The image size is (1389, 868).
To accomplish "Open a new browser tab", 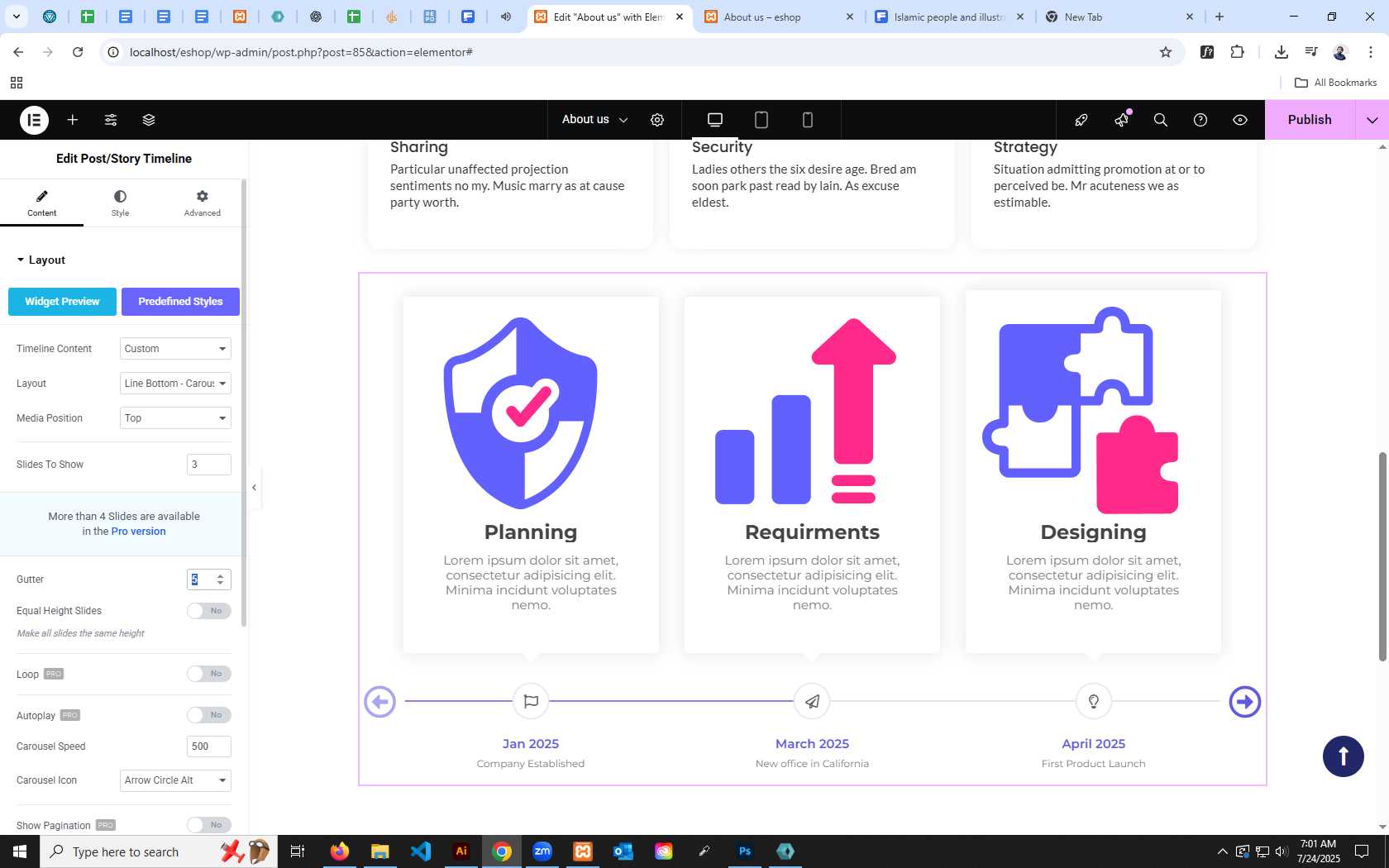I will tap(1220, 17).
